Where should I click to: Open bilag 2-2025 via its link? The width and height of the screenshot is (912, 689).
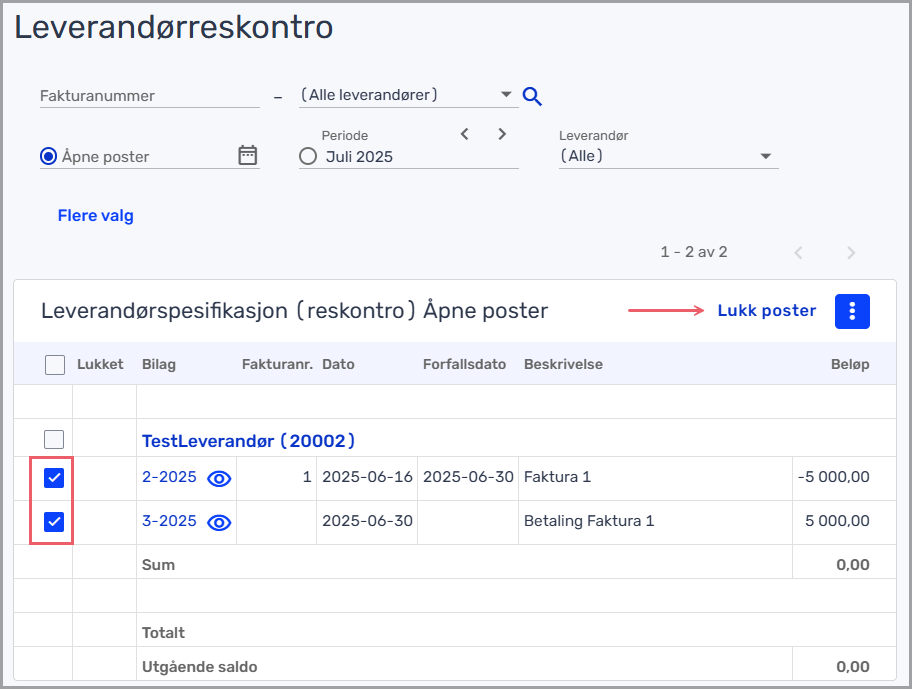click(169, 478)
